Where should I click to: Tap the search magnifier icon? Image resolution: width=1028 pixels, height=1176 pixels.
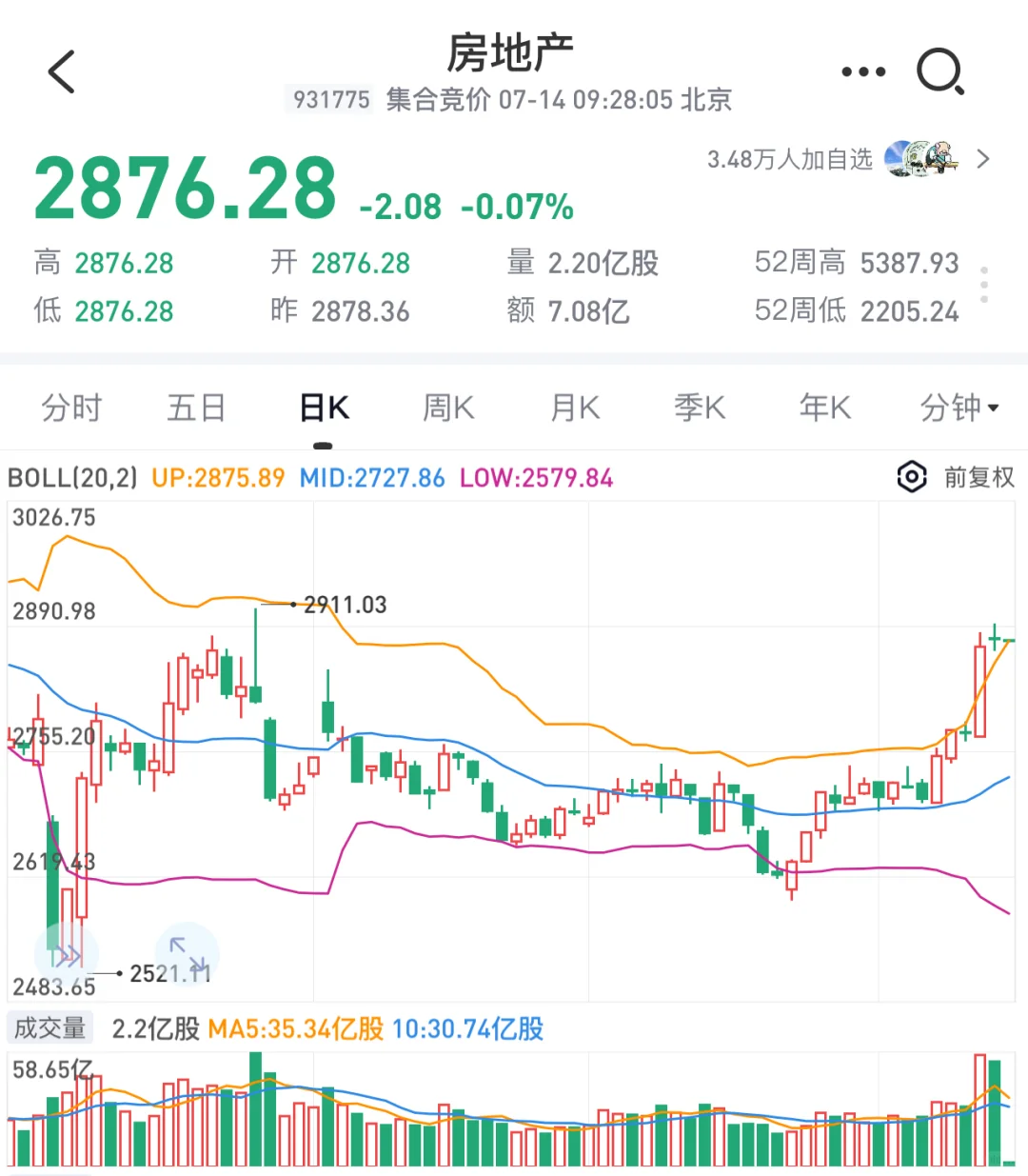pyautogui.click(x=940, y=71)
